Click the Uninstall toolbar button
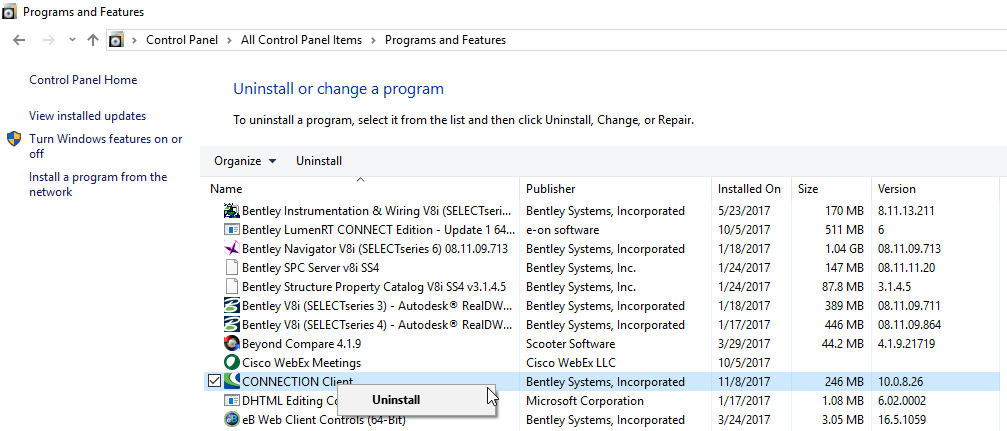This screenshot has width=1007, height=431. pos(319,161)
